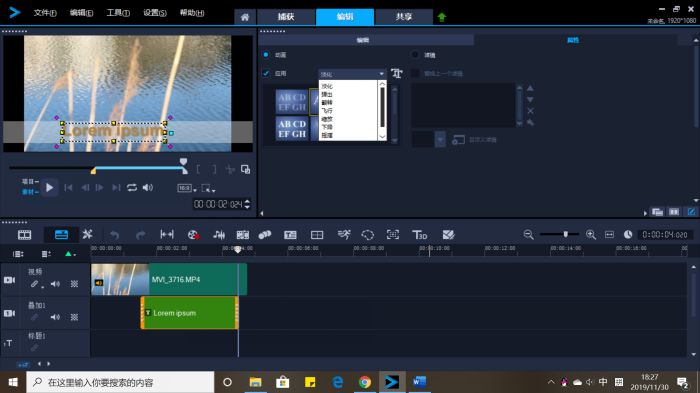Open the preview resize/crop mode dropdown
The height and width of the screenshot is (393, 700).
point(208,188)
